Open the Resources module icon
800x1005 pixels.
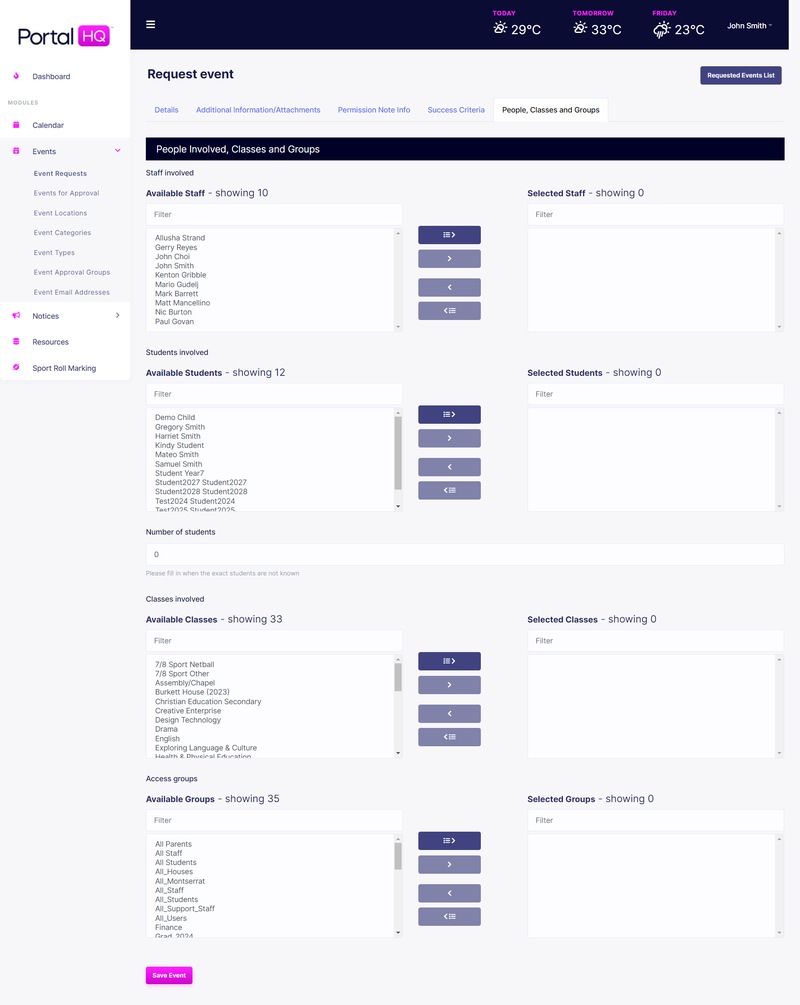(x=14, y=341)
